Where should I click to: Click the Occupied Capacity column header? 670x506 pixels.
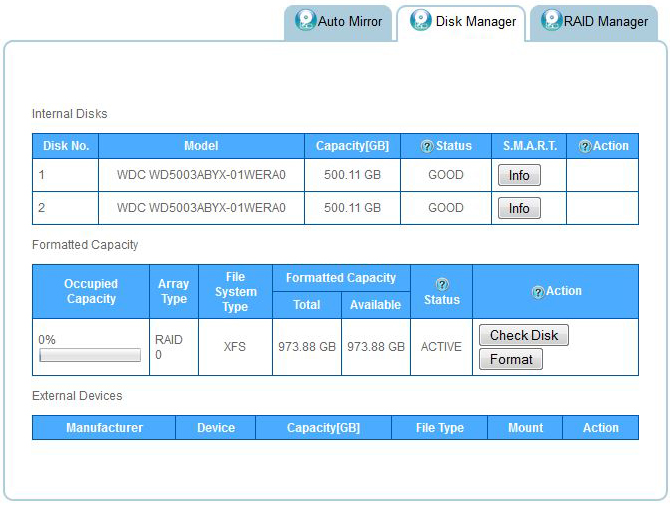(91, 291)
